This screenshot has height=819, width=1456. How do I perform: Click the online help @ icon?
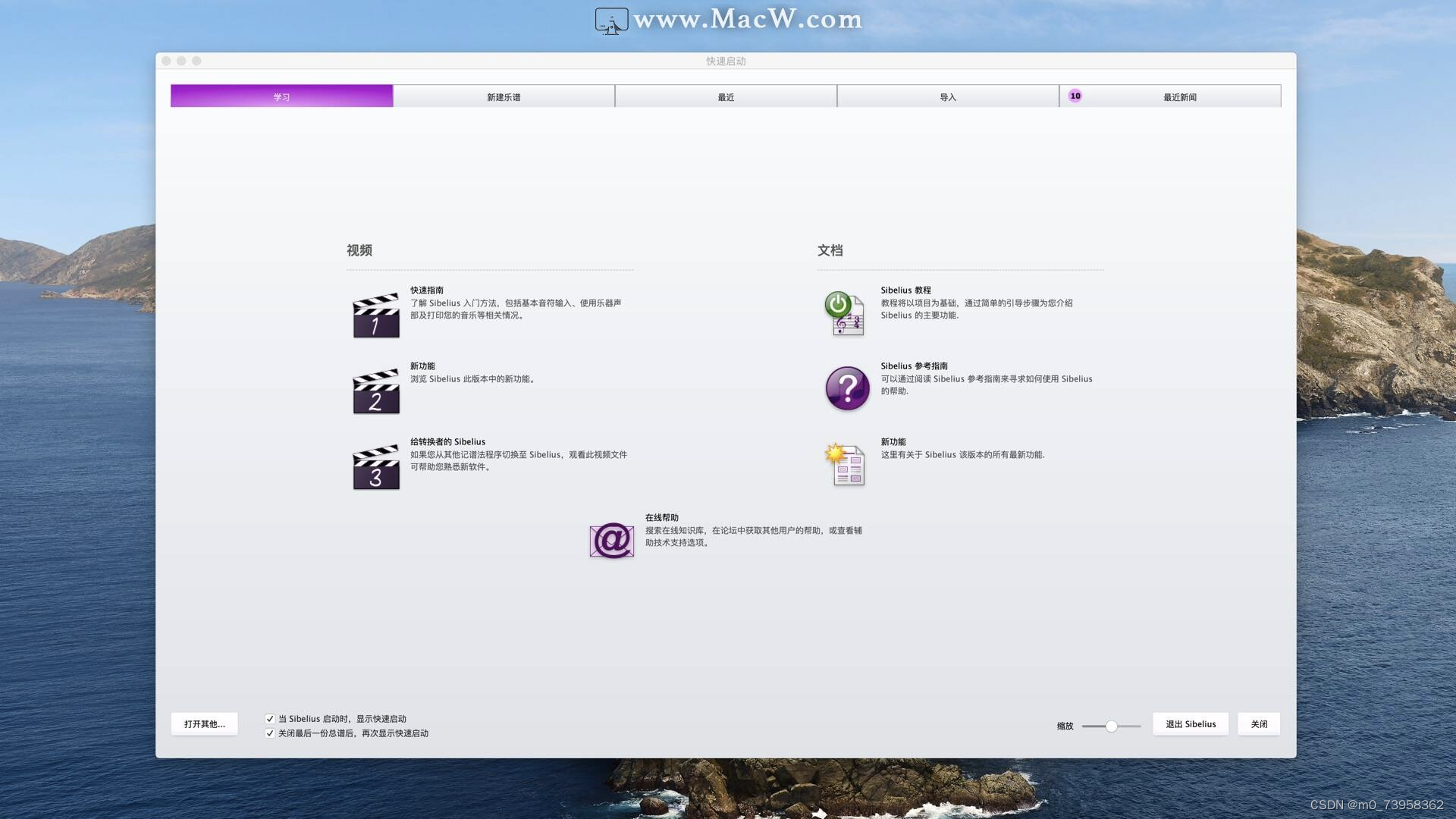pos(611,541)
